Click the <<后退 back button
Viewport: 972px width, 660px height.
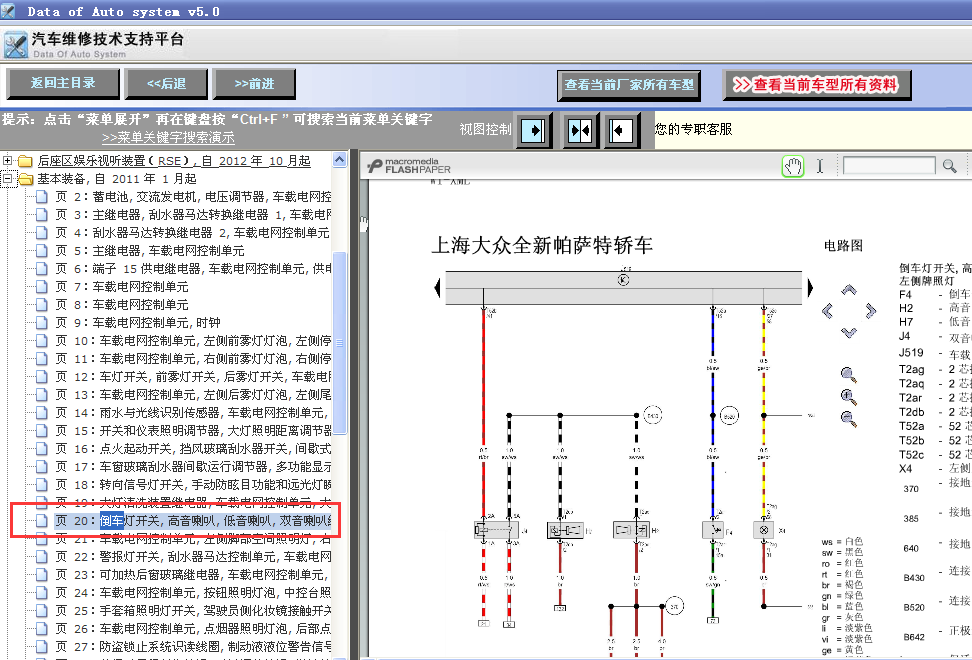pyautogui.click(x=166, y=84)
